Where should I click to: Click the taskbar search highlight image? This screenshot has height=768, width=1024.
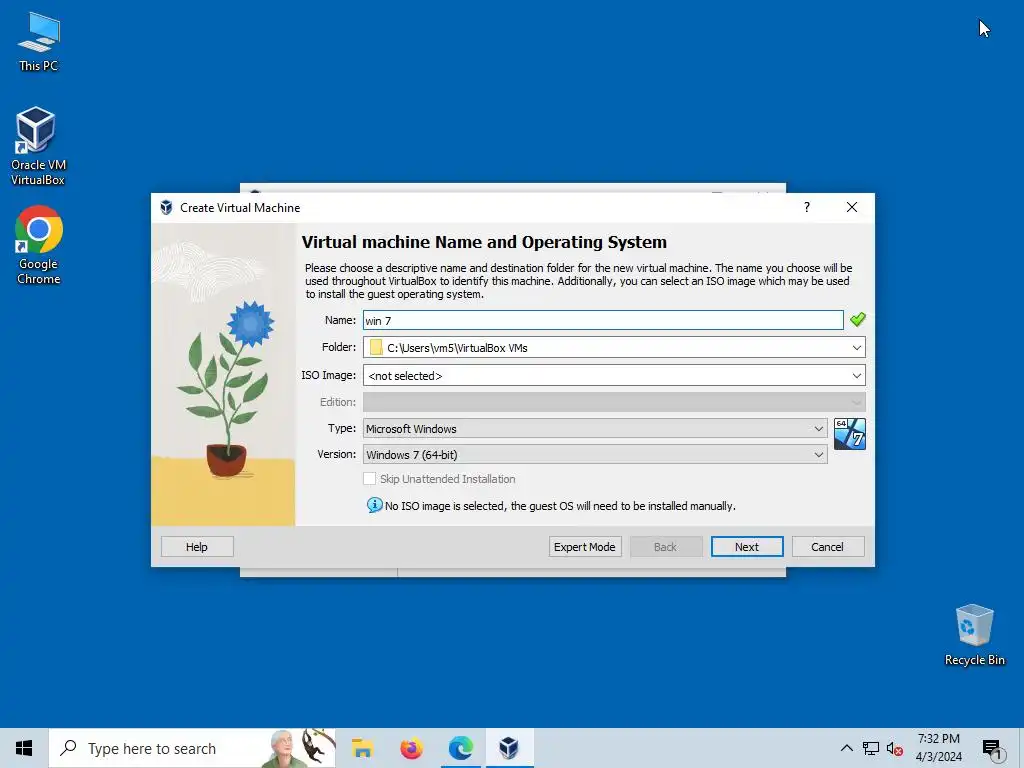point(298,748)
